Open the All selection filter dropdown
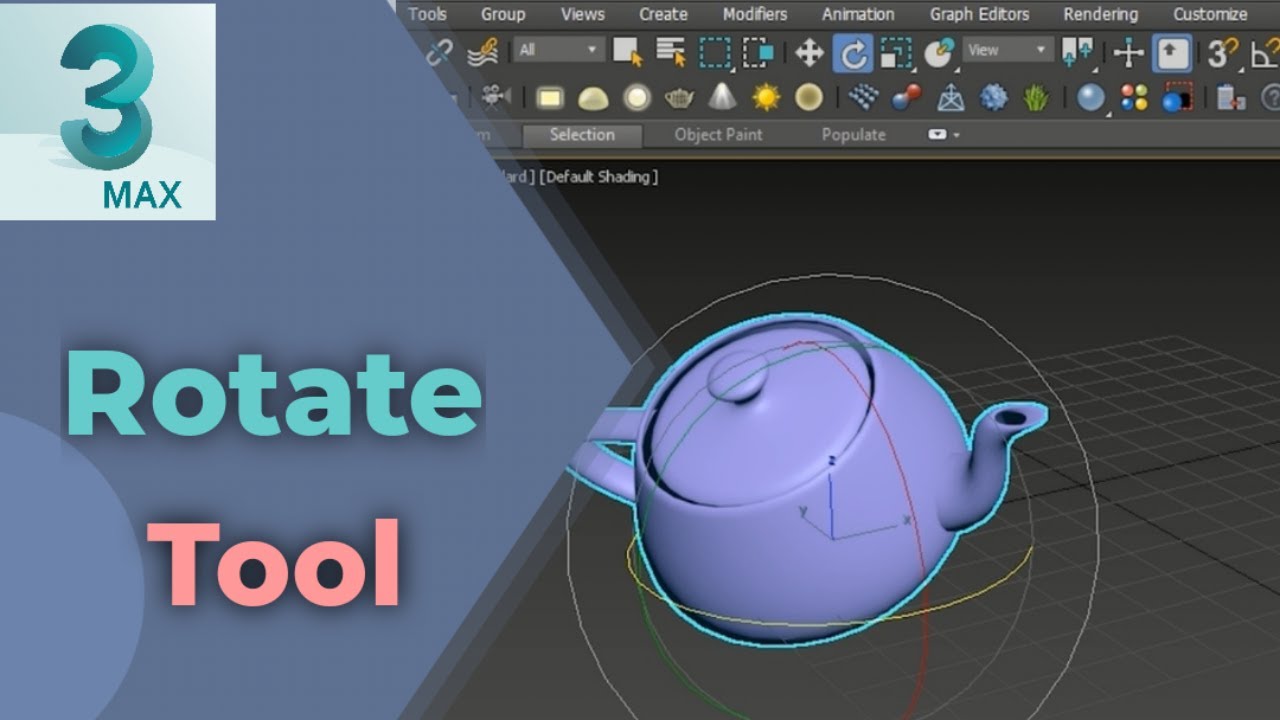The height and width of the screenshot is (720, 1280). click(559, 49)
